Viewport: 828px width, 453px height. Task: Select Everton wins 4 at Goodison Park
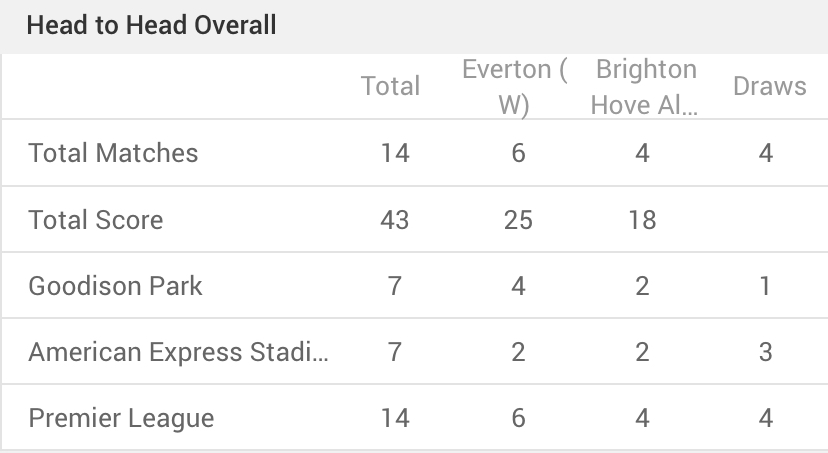pyautogui.click(x=518, y=286)
